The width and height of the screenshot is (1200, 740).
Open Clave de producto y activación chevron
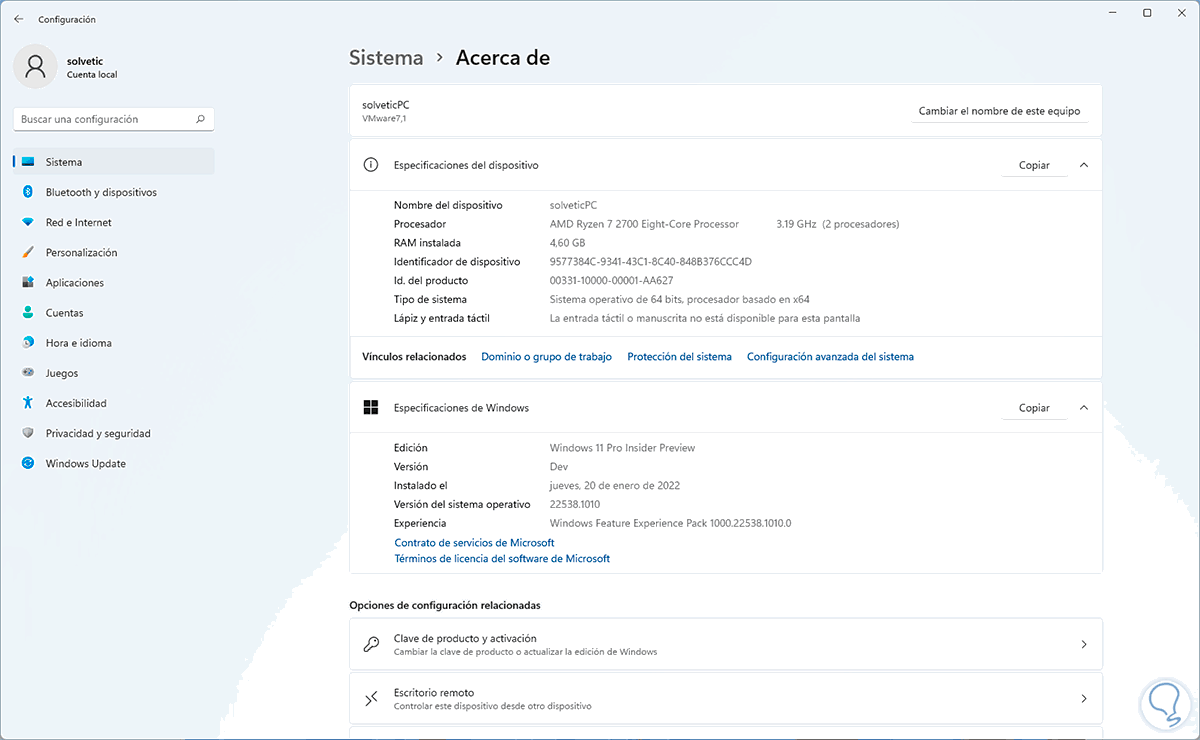point(1084,645)
